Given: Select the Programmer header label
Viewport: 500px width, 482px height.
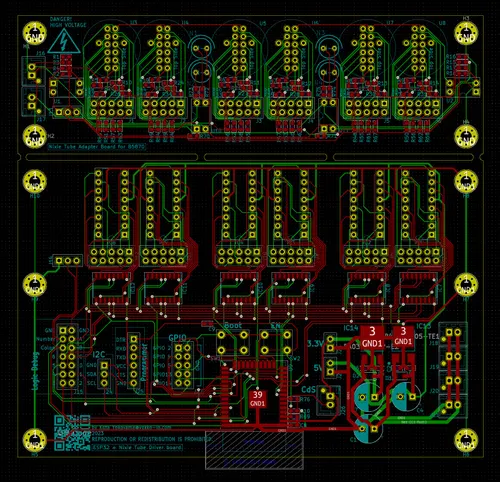Looking at the screenshot, I should point(144,362).
